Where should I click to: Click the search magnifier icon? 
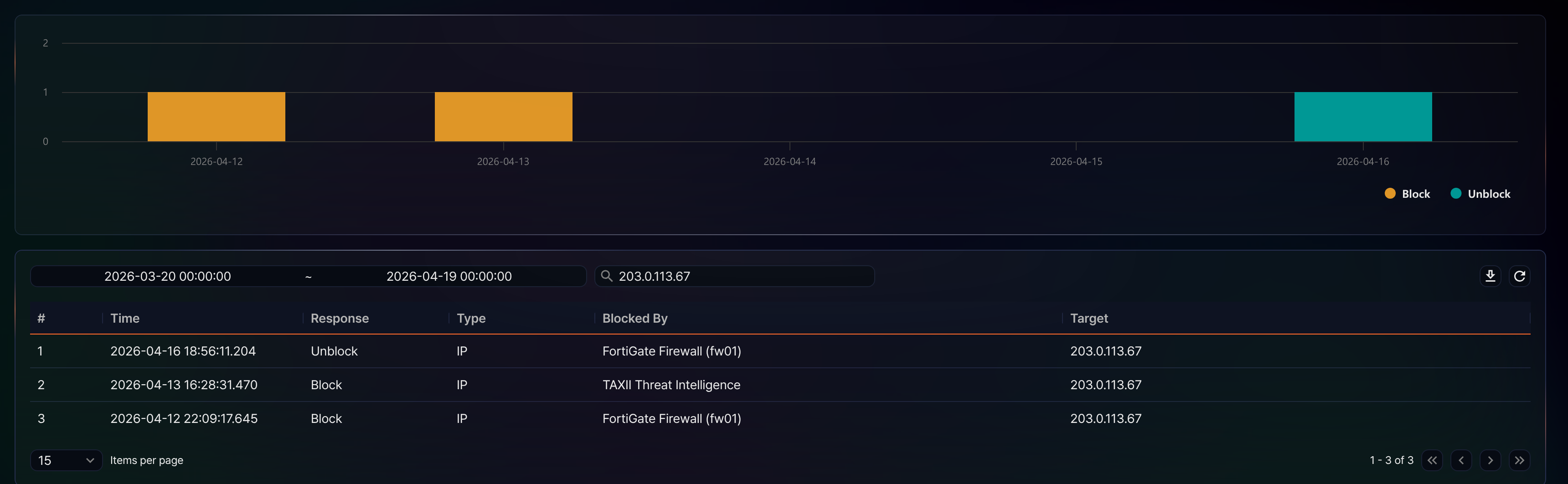pyautogui.click(x=606, y=276)
